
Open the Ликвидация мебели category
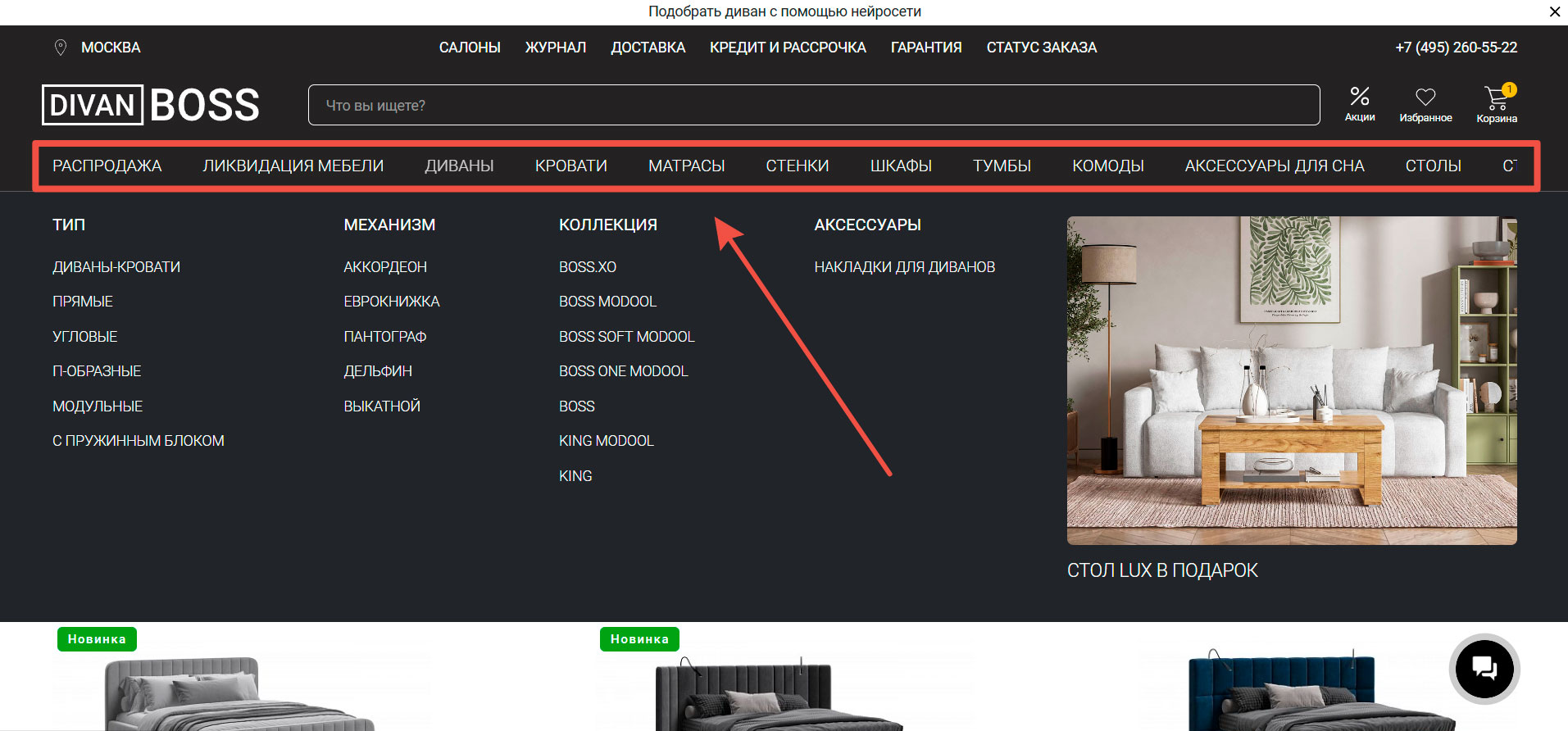click(x=293, y=166)
